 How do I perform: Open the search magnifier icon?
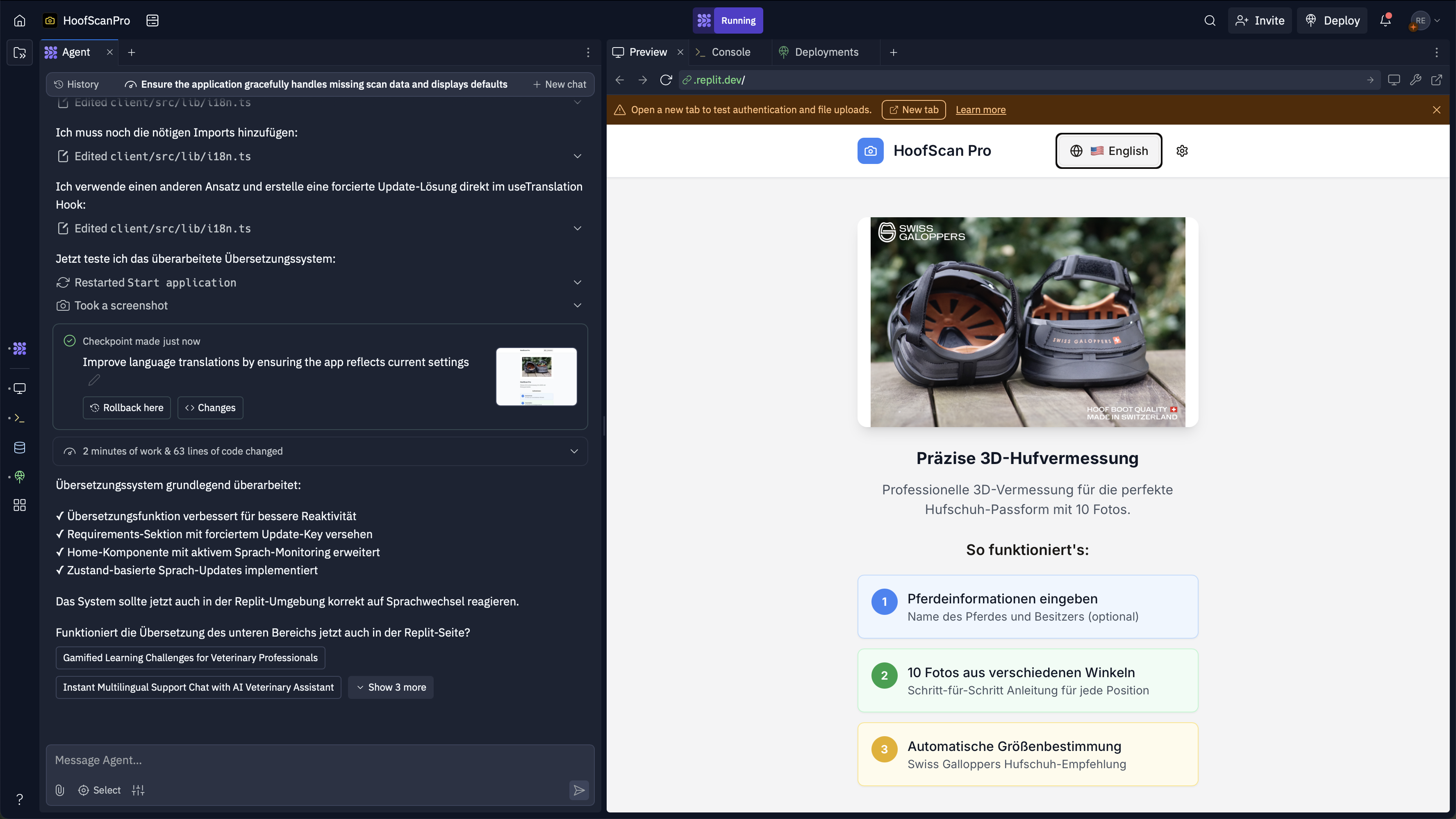point(1210,21)
